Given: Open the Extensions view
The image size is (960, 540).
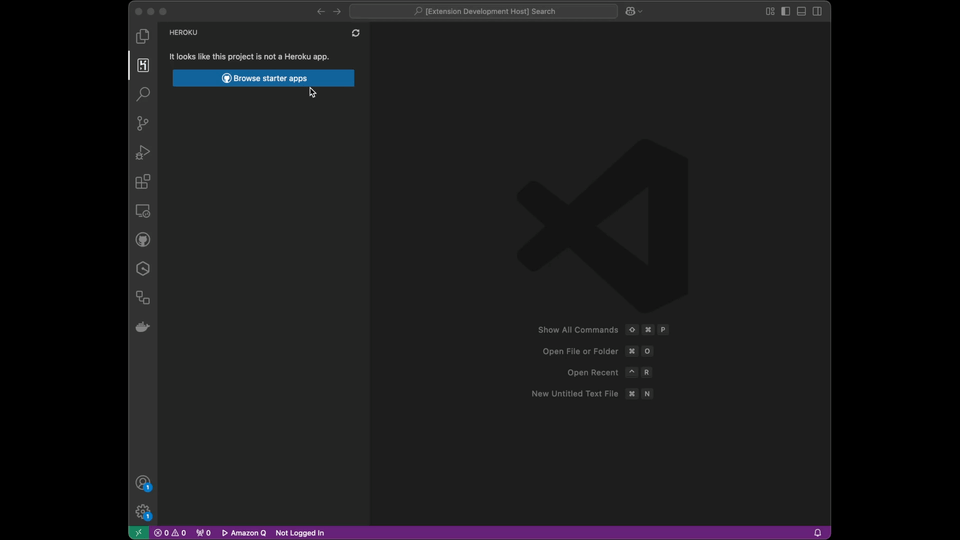Looking at the screenshot, I should (x=143, y=181).
